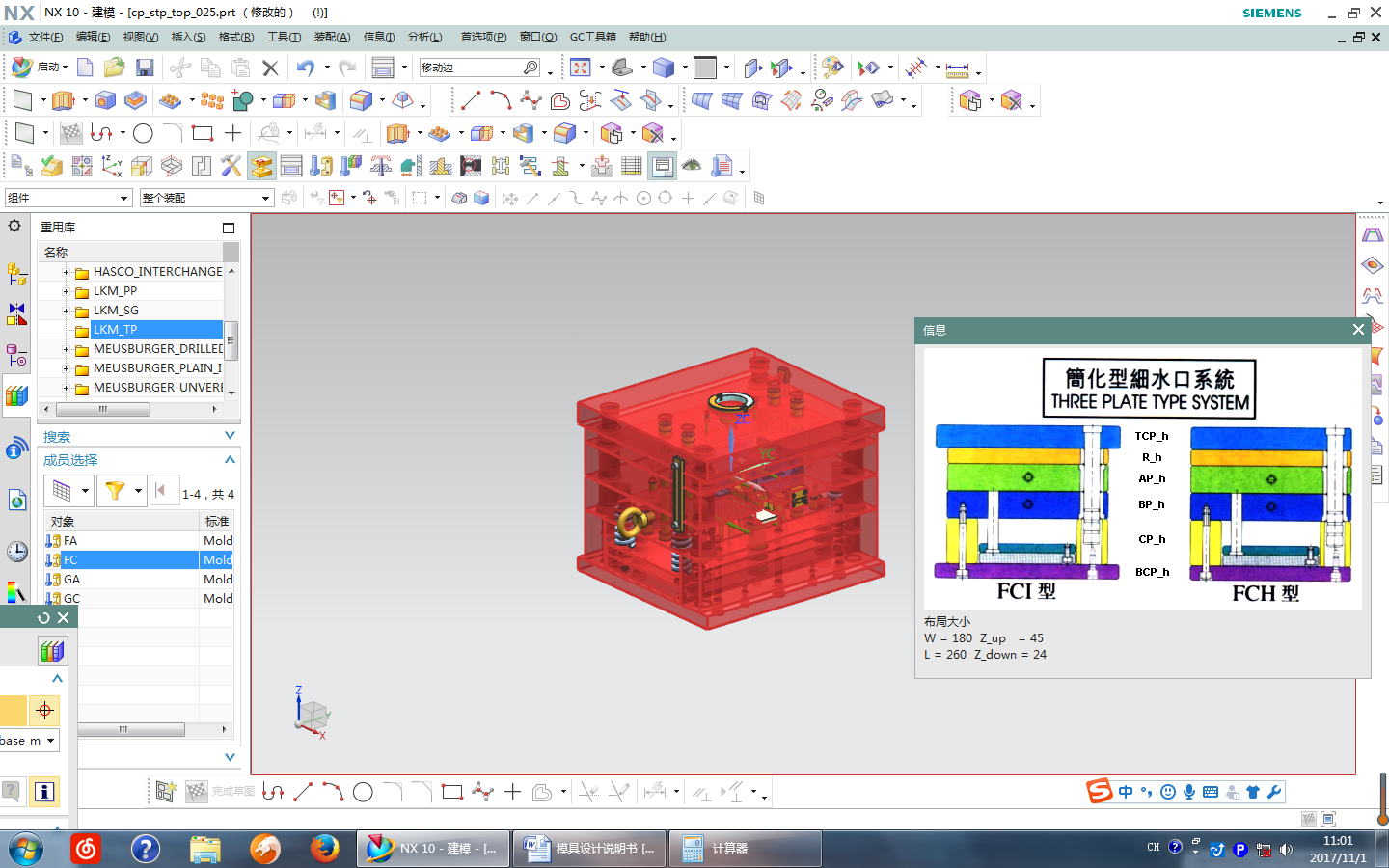Click the Undo arrow icon
Screen dimensions: 1389x868
click(x=306, y=68)
